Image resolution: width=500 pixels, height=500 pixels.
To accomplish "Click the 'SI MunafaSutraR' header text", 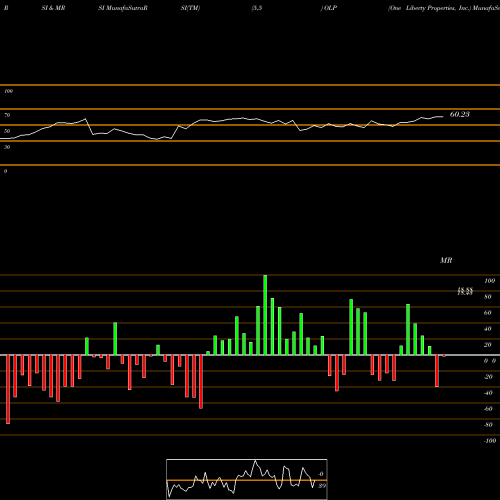I will pos(123,8).
